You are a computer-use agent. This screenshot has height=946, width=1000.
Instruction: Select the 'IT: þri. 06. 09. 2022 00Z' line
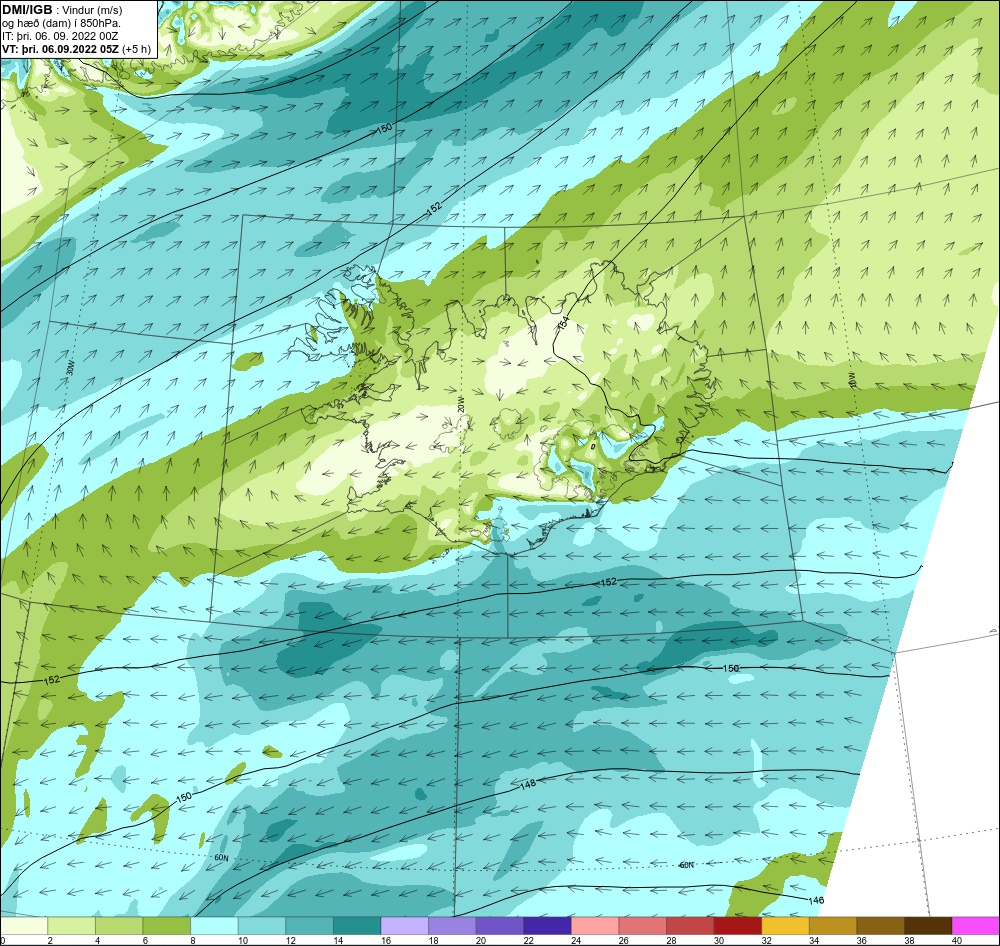click(x=60, y=36)
